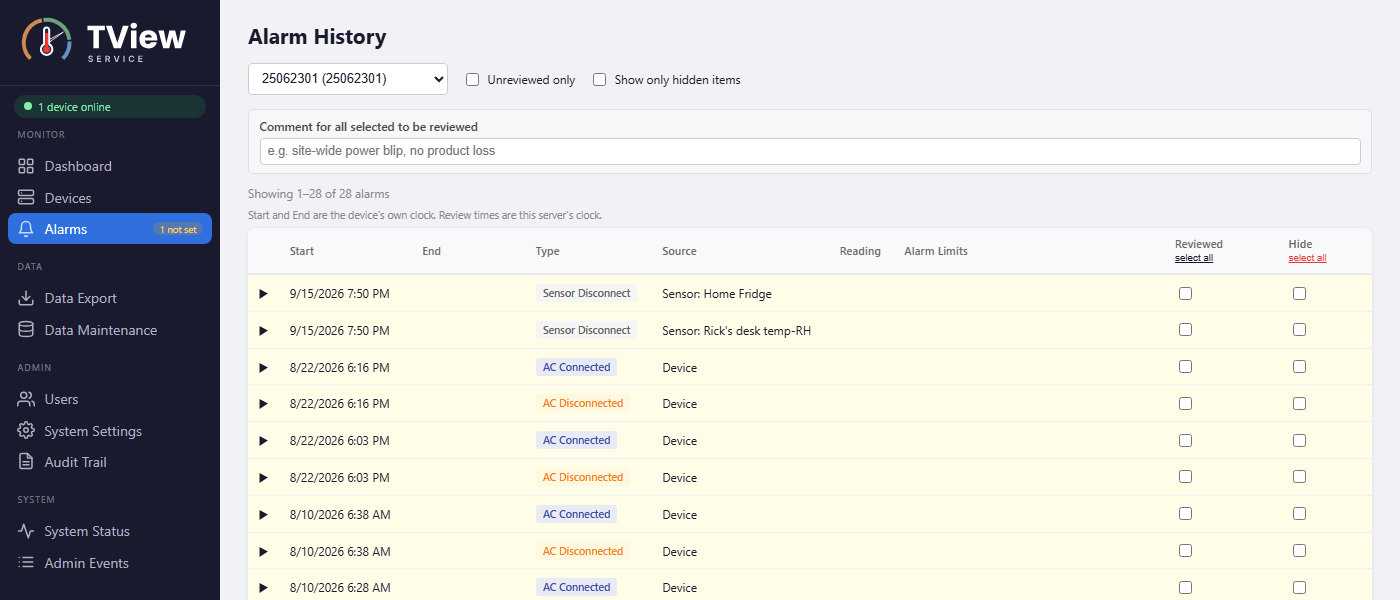Expand the 8/22 6:16 PM AC Disconnected row

coord(264,404)
